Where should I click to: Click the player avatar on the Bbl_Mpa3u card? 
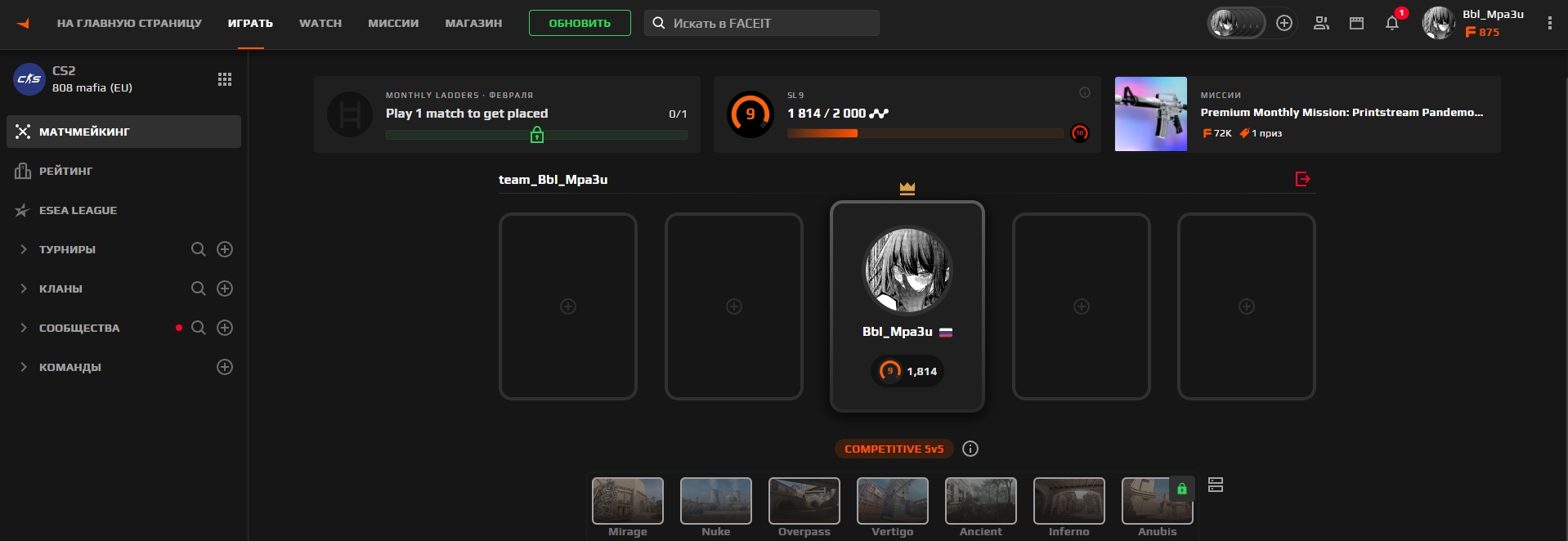(x=907, y=270)
